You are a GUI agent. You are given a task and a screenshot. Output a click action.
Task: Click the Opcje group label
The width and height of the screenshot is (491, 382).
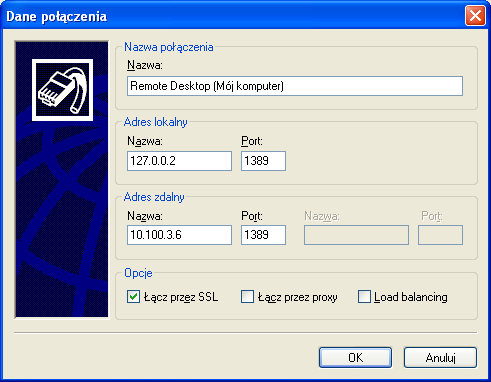click(138, 273)
